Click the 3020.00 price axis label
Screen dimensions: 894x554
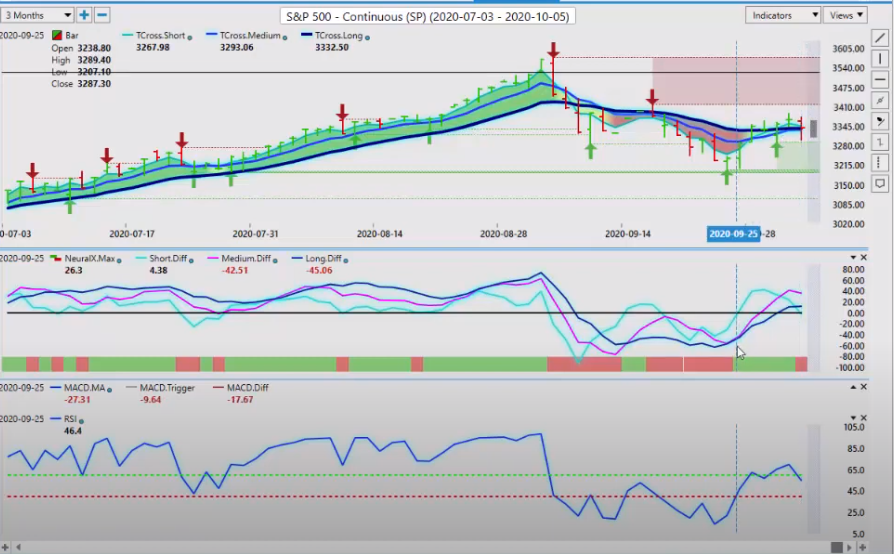click(x=848, y=224)
